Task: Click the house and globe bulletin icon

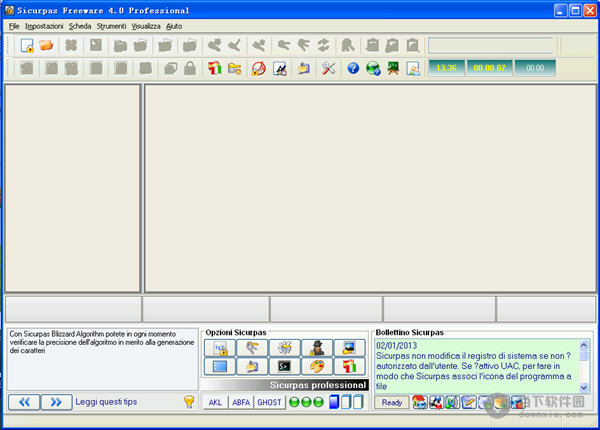Action: (419, 402)
